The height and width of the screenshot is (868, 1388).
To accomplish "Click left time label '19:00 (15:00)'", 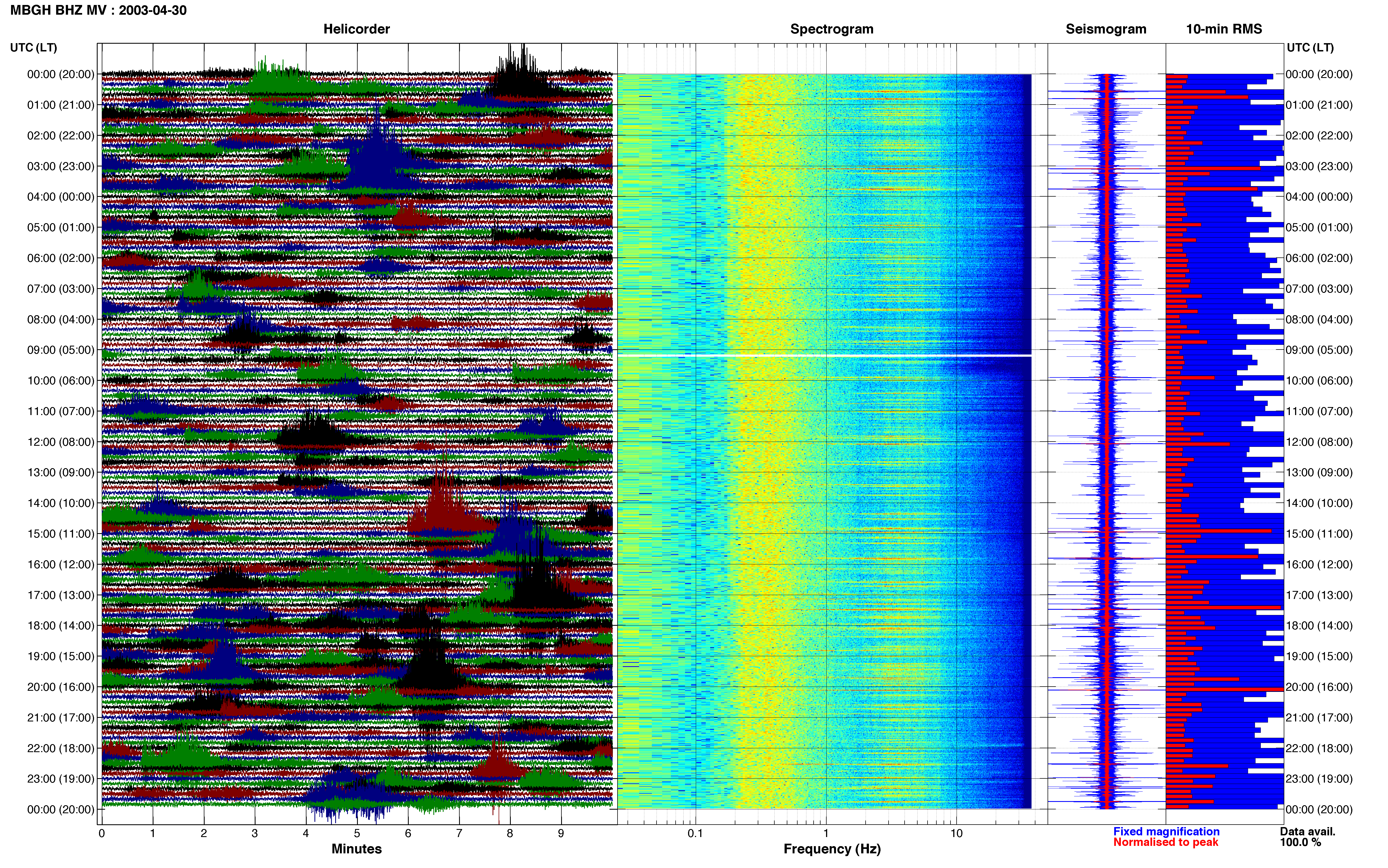I will click(61, 656).
